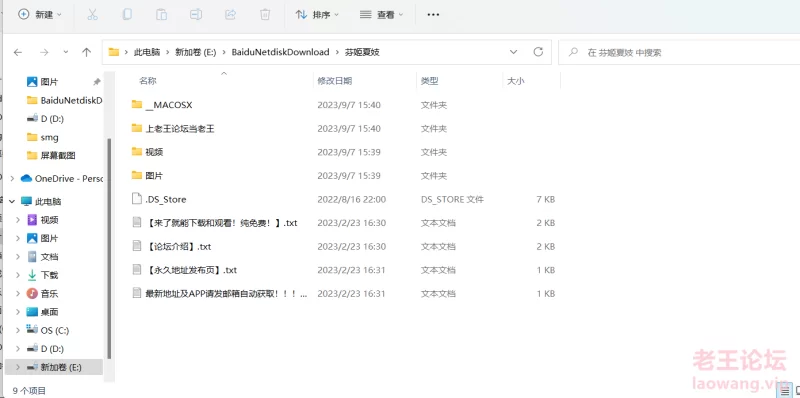
Task: Expand the 图片 node under 此电脑
Action: [18, 238]
